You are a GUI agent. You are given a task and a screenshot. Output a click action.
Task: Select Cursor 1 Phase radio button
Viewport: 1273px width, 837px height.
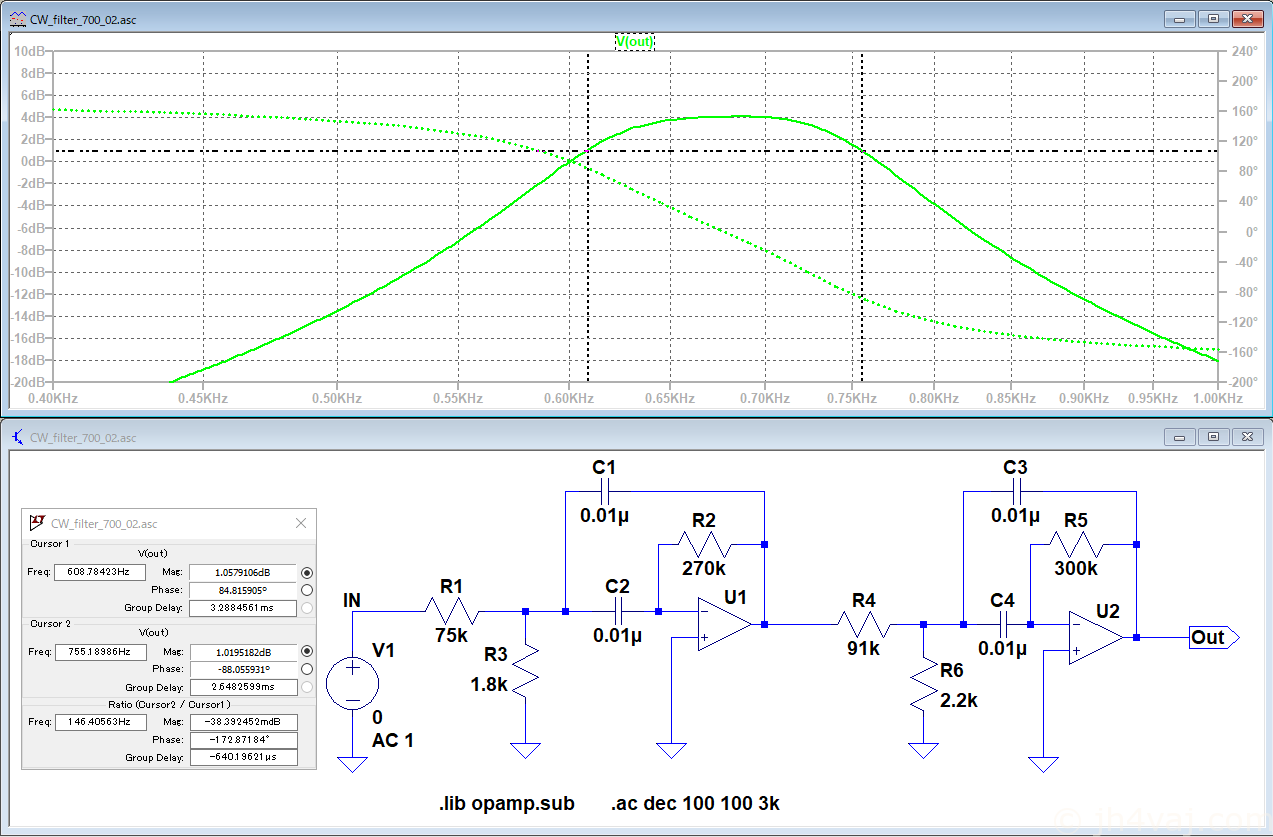click(x=307, y=590)
